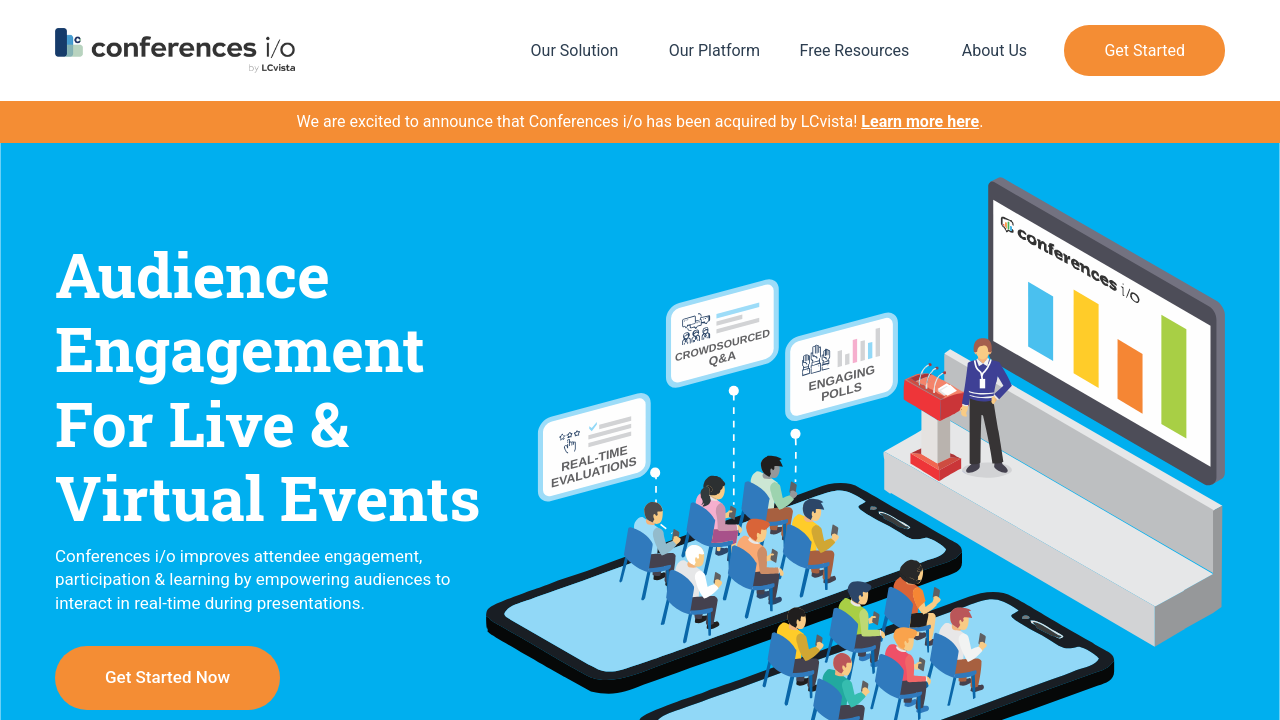
Task: Open the About Us menu
Action: pos(994,51)
